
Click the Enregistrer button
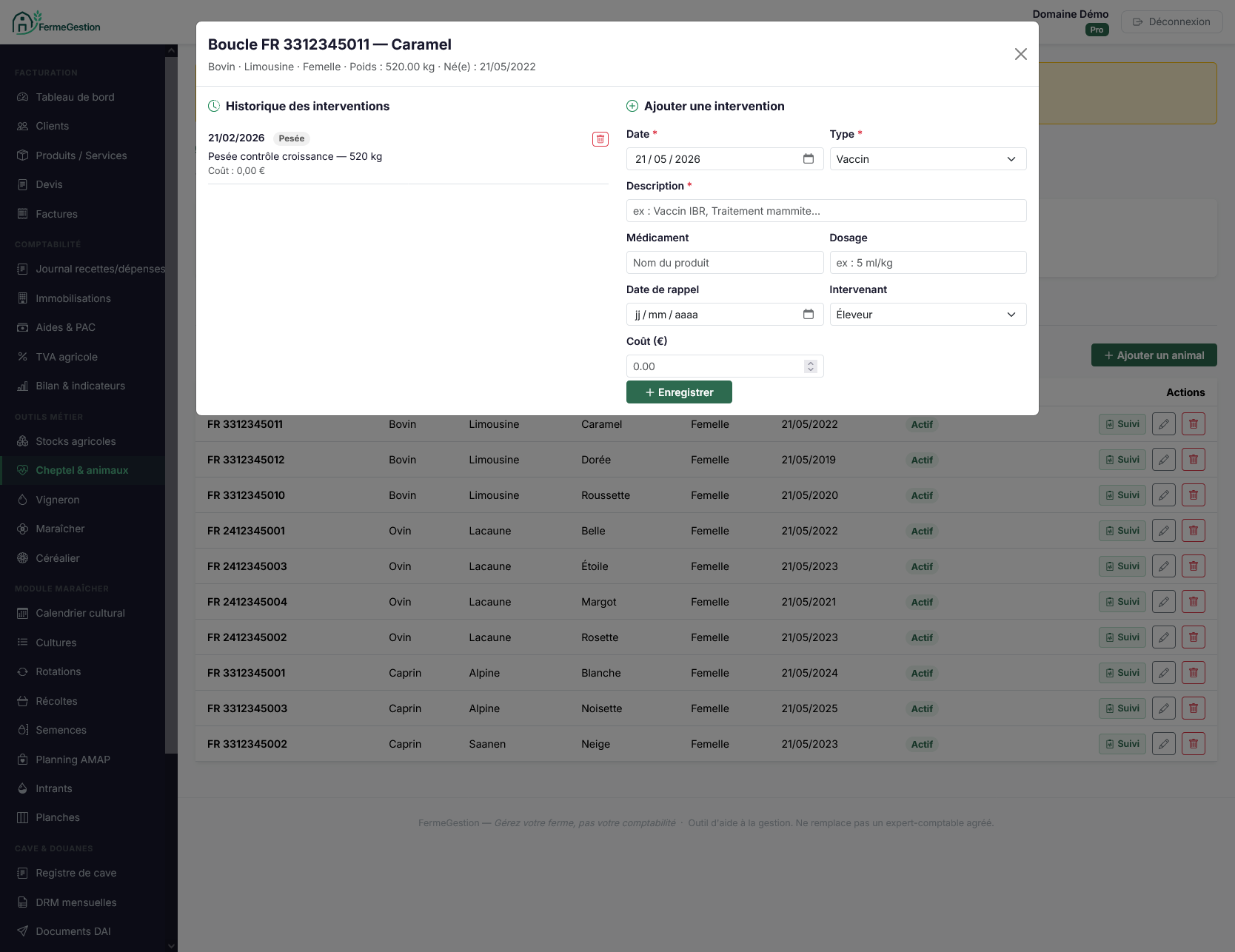click(679, 392)
